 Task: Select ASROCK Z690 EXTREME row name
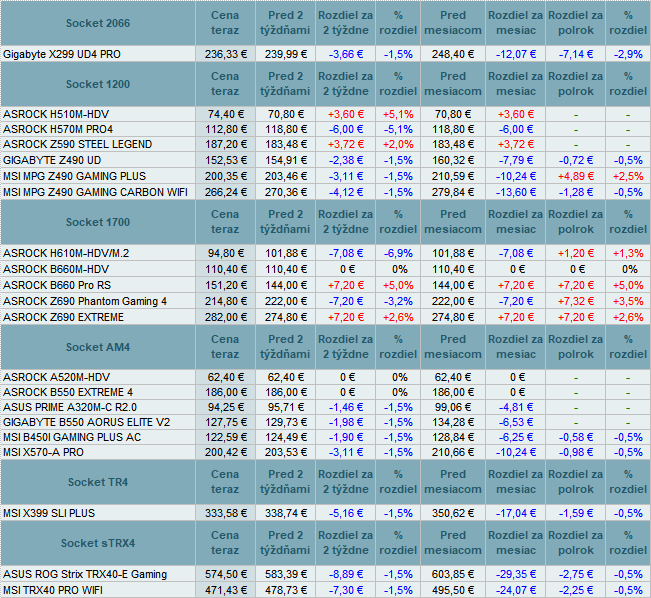tap(64, 317)
